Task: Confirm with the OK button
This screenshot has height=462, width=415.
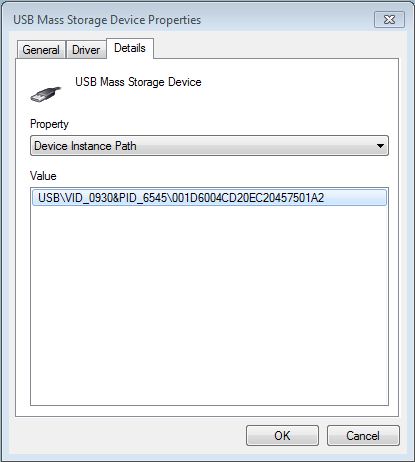Action: point(282,435)
